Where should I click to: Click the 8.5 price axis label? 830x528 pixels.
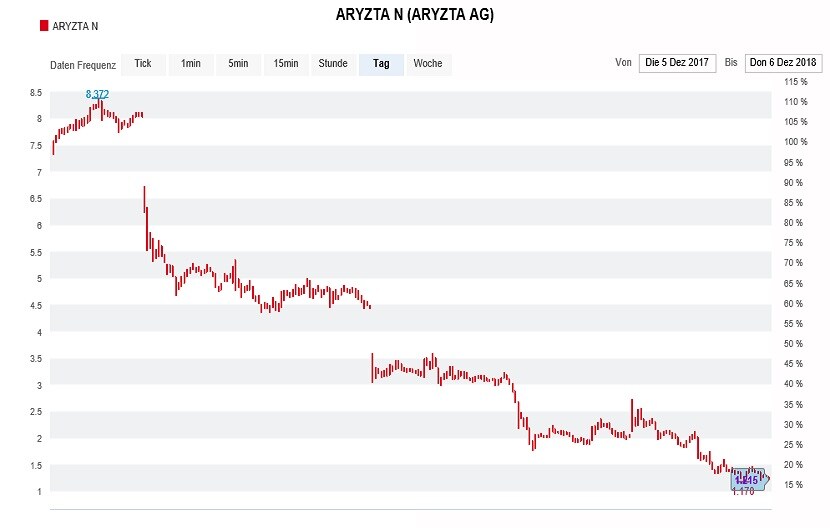click(x=36, y=93)
